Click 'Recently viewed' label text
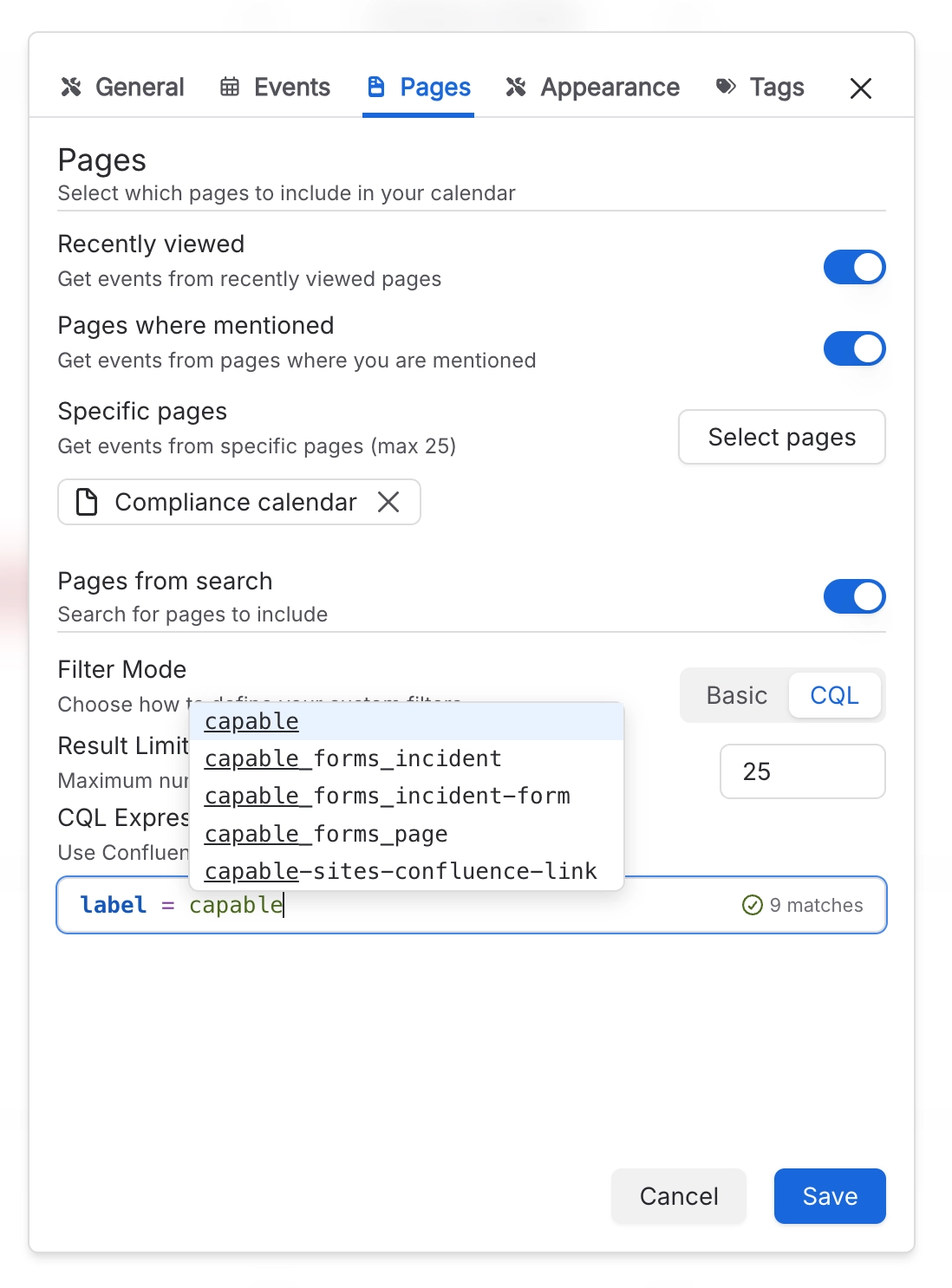 151,244
